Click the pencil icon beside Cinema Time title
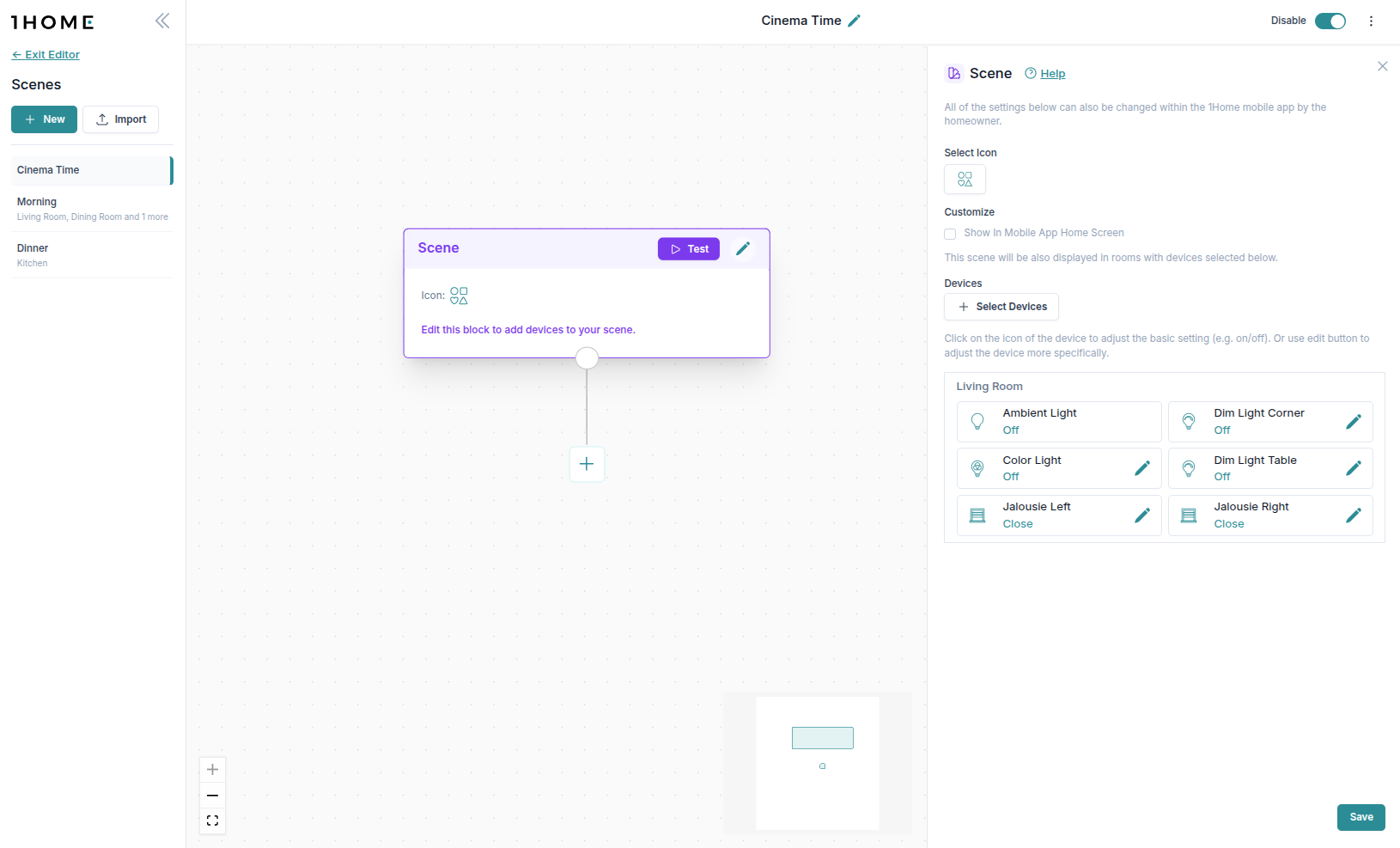The image size is (1400, 848). 854,21
